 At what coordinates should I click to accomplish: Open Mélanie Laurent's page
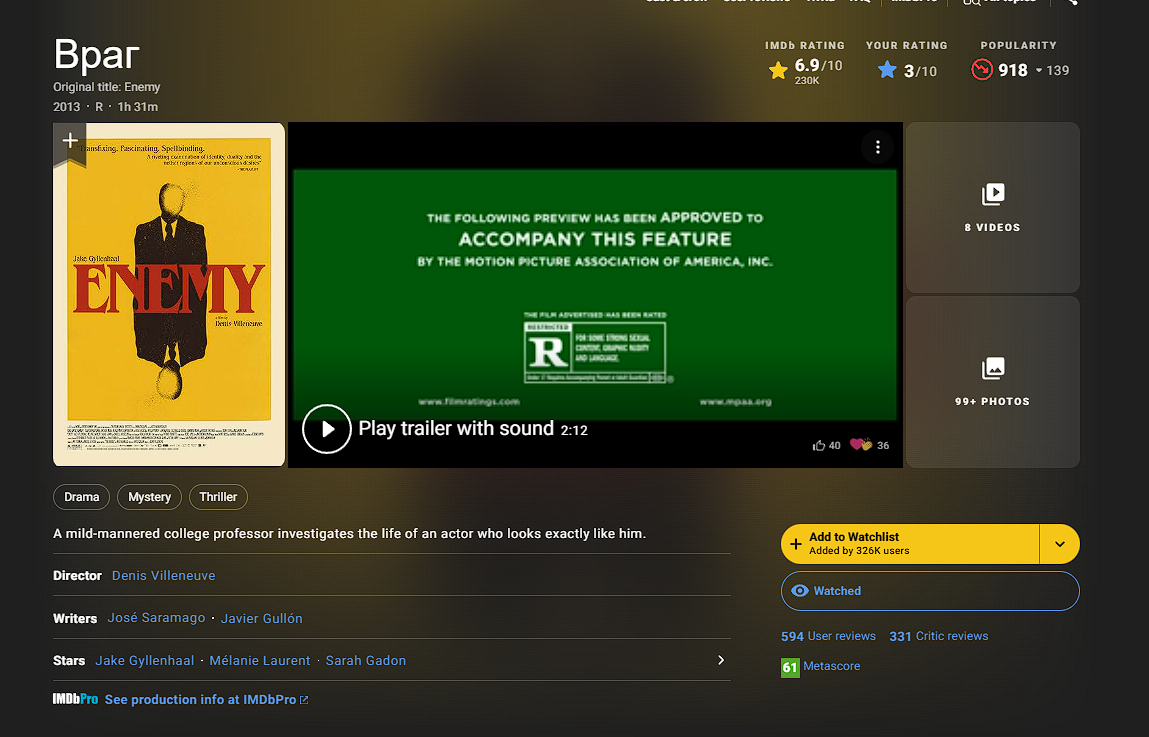point(259,661)
